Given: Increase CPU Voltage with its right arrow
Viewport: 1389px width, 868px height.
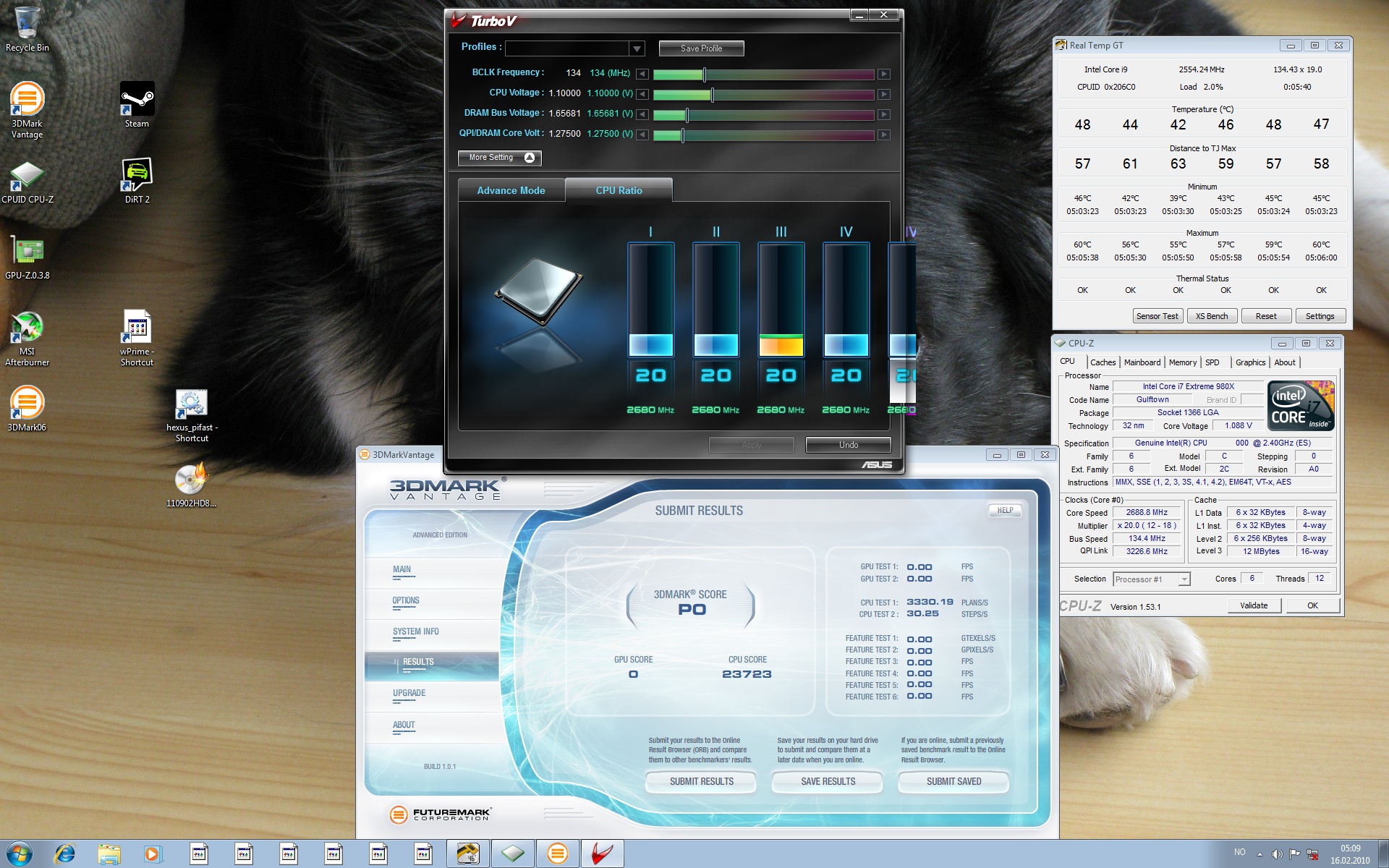Looking at the screenshot, I should [x=883, y=94].
